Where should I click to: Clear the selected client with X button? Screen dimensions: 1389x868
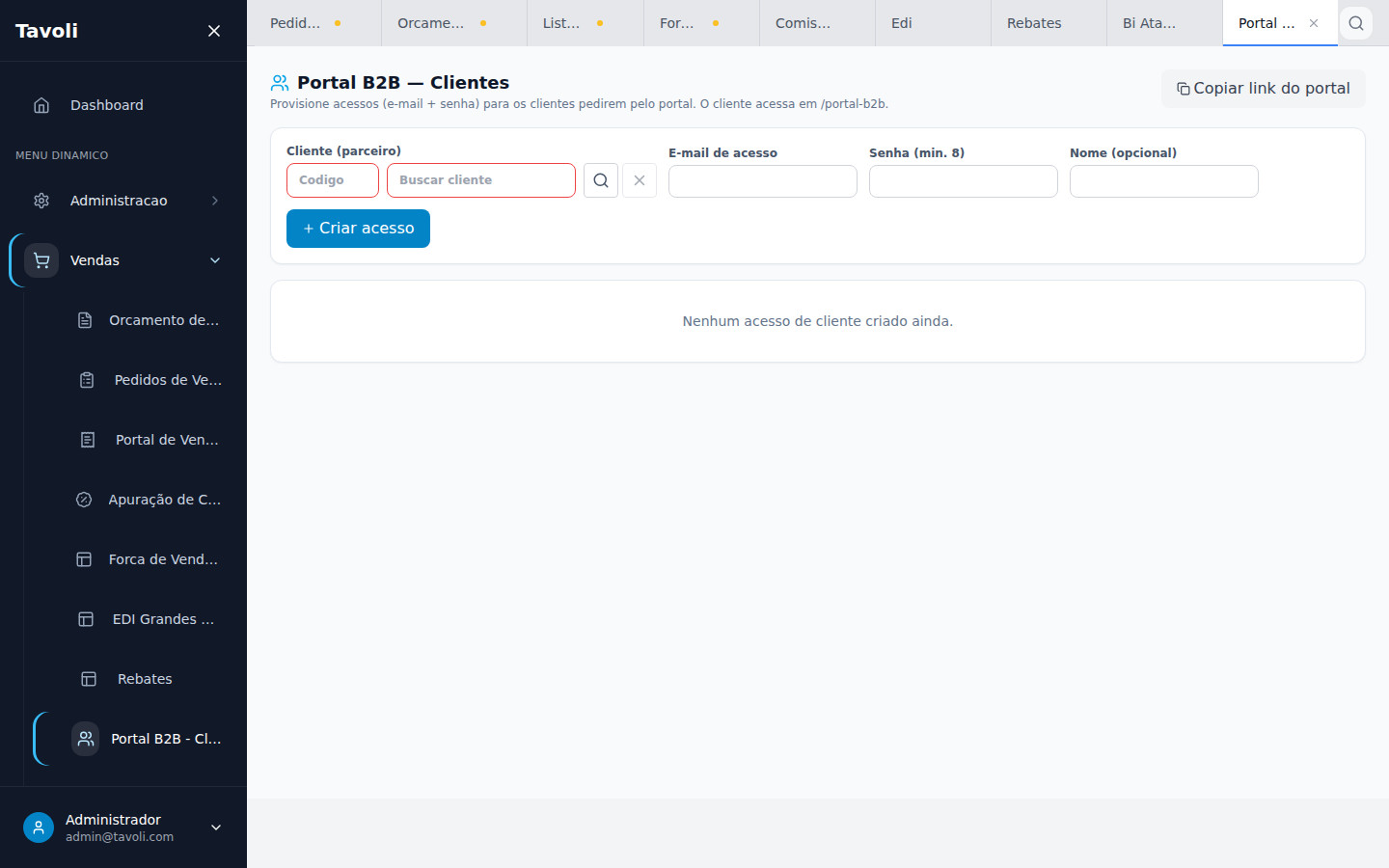(x=640, y=180)
